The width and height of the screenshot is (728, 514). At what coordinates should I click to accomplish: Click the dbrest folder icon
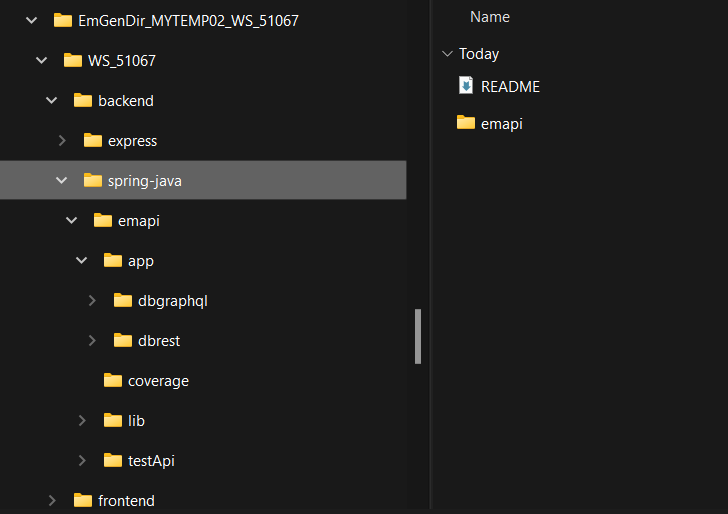coord(123,340)
